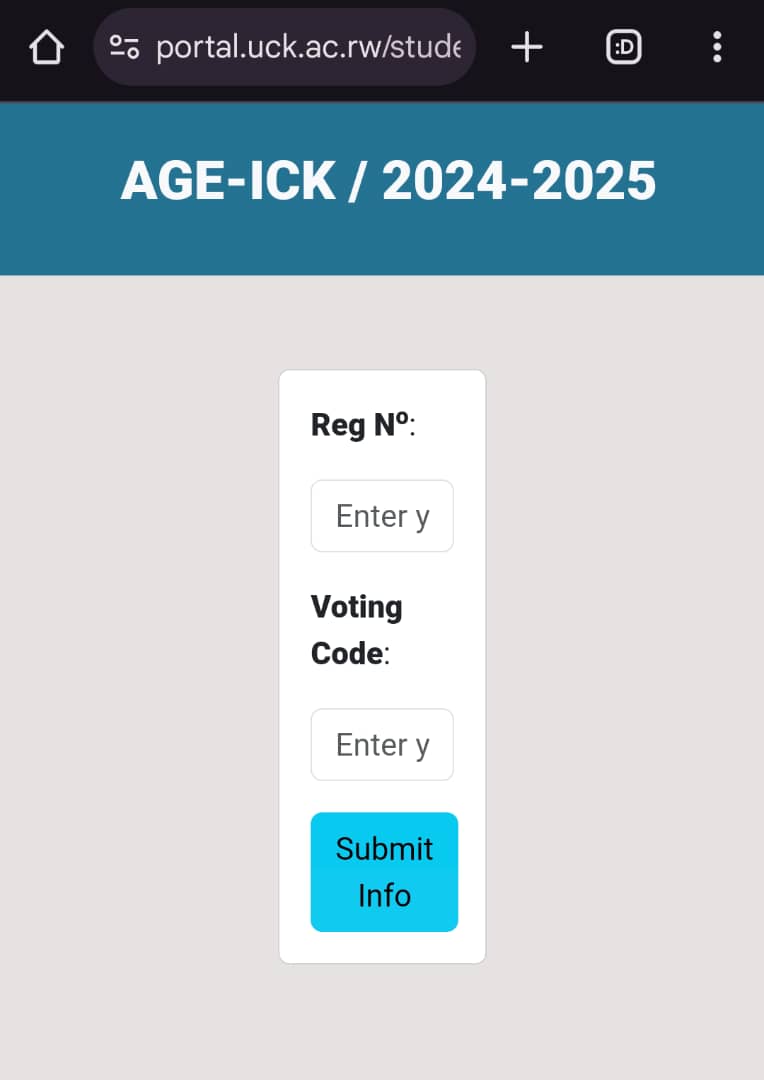
Task: Click the AGE-ICK text in the header
Action: coord(228,182)
